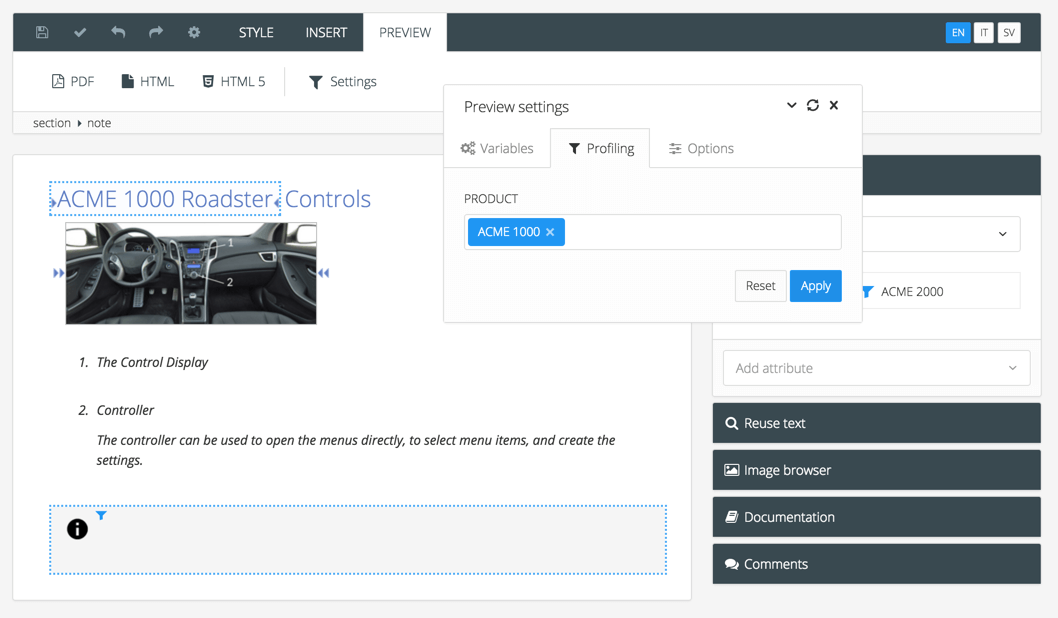Viewport: 1058px width, 618px height.
Task: Collapse Preview settings with chevron
Action: tap(791, 106)
